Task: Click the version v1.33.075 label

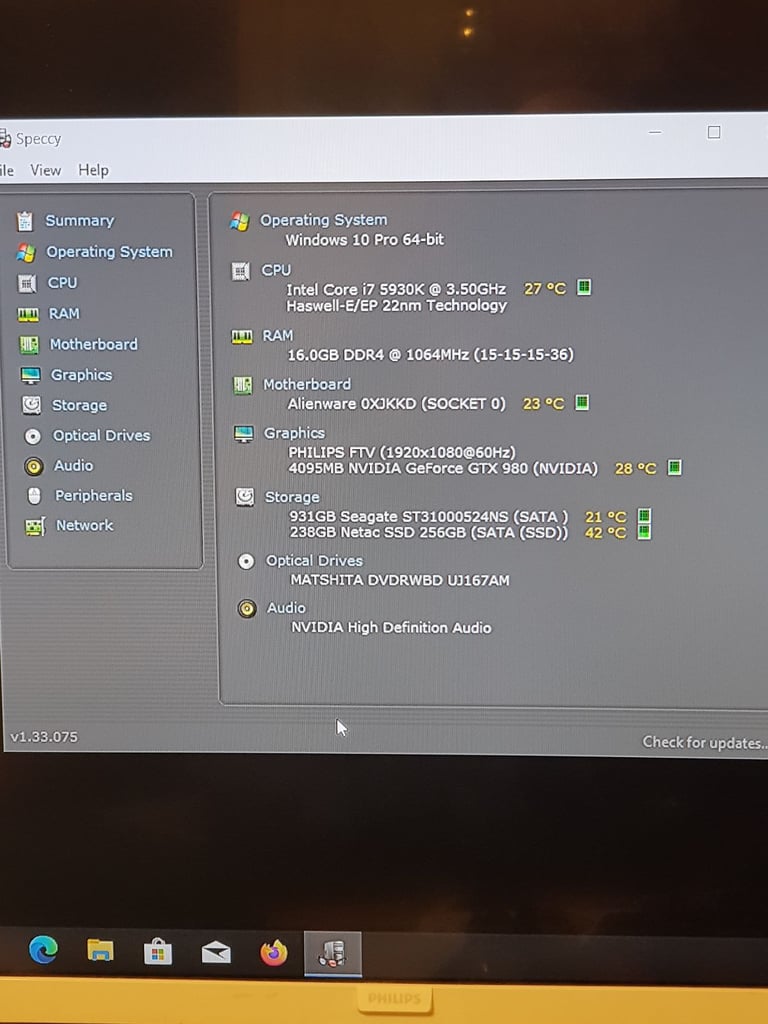Action: pyautogui.click(x=44, y=737)
